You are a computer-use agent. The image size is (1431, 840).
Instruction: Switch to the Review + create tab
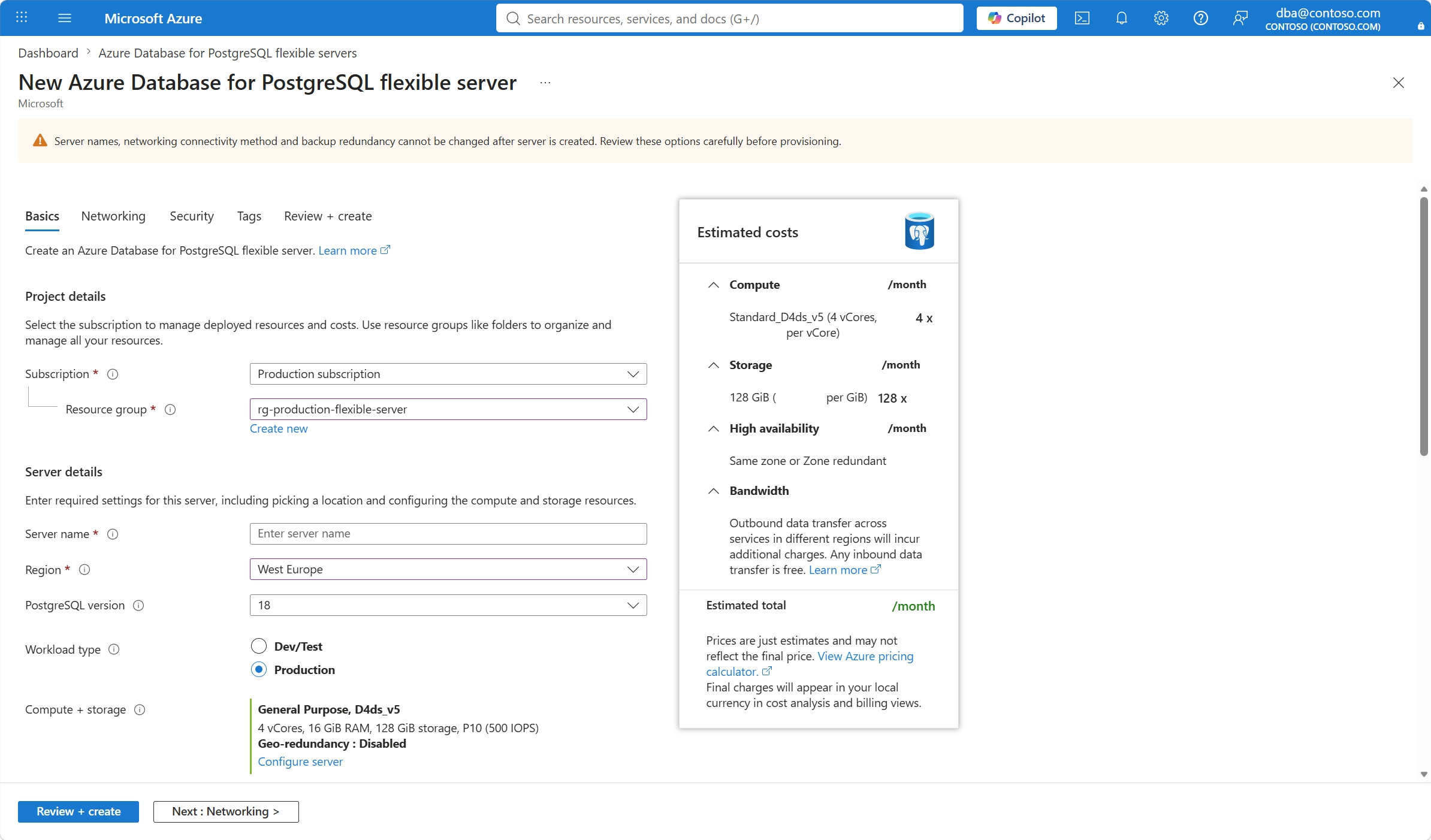point(328,216)
